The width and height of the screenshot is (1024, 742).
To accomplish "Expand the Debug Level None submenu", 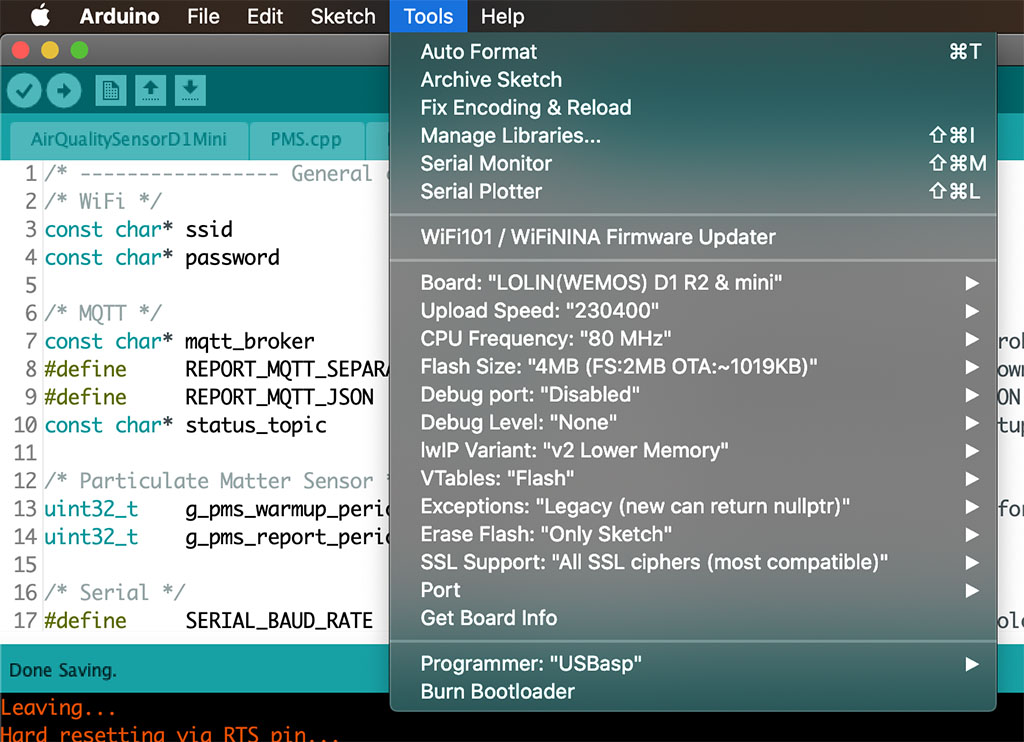I will tap(693, 423).
